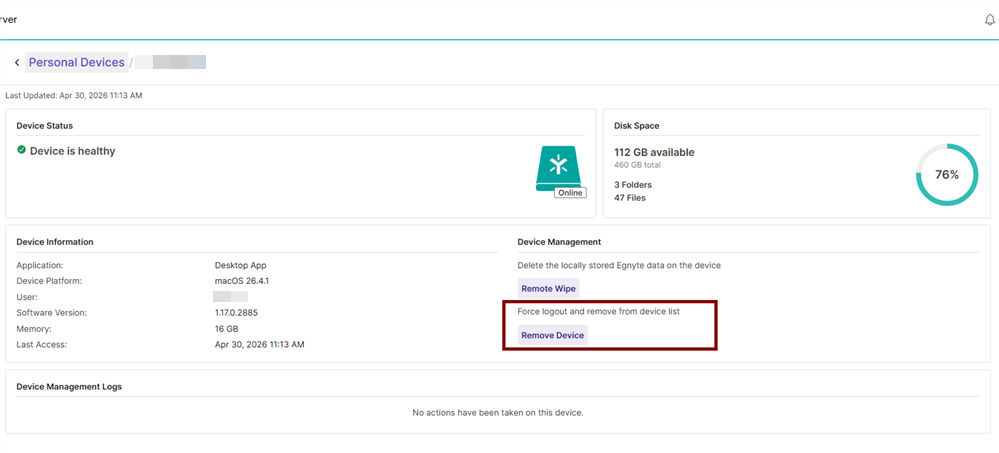
Task: Click 'Force logout and remove from device list' text
Action: pyautogui.click(x=599, y=312)
